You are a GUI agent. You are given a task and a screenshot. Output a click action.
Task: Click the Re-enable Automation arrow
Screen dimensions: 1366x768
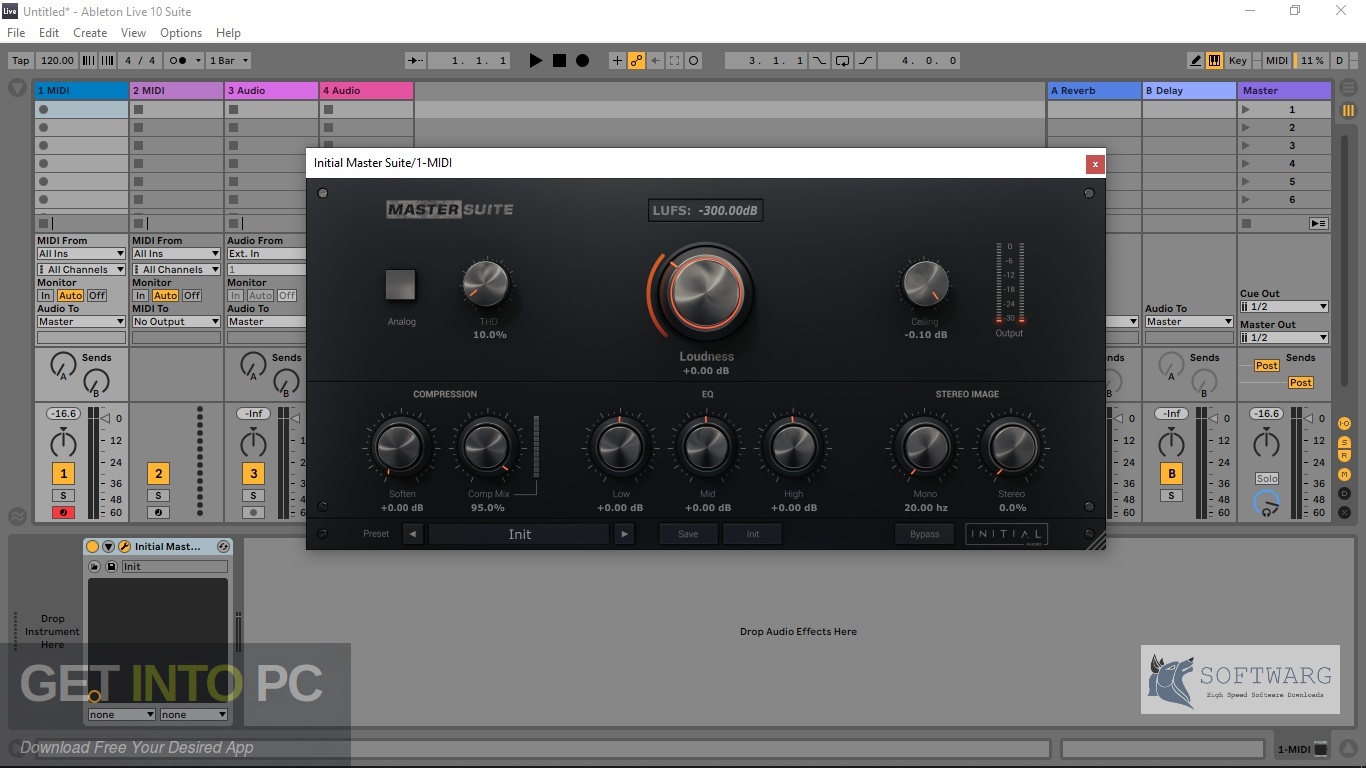656,60
